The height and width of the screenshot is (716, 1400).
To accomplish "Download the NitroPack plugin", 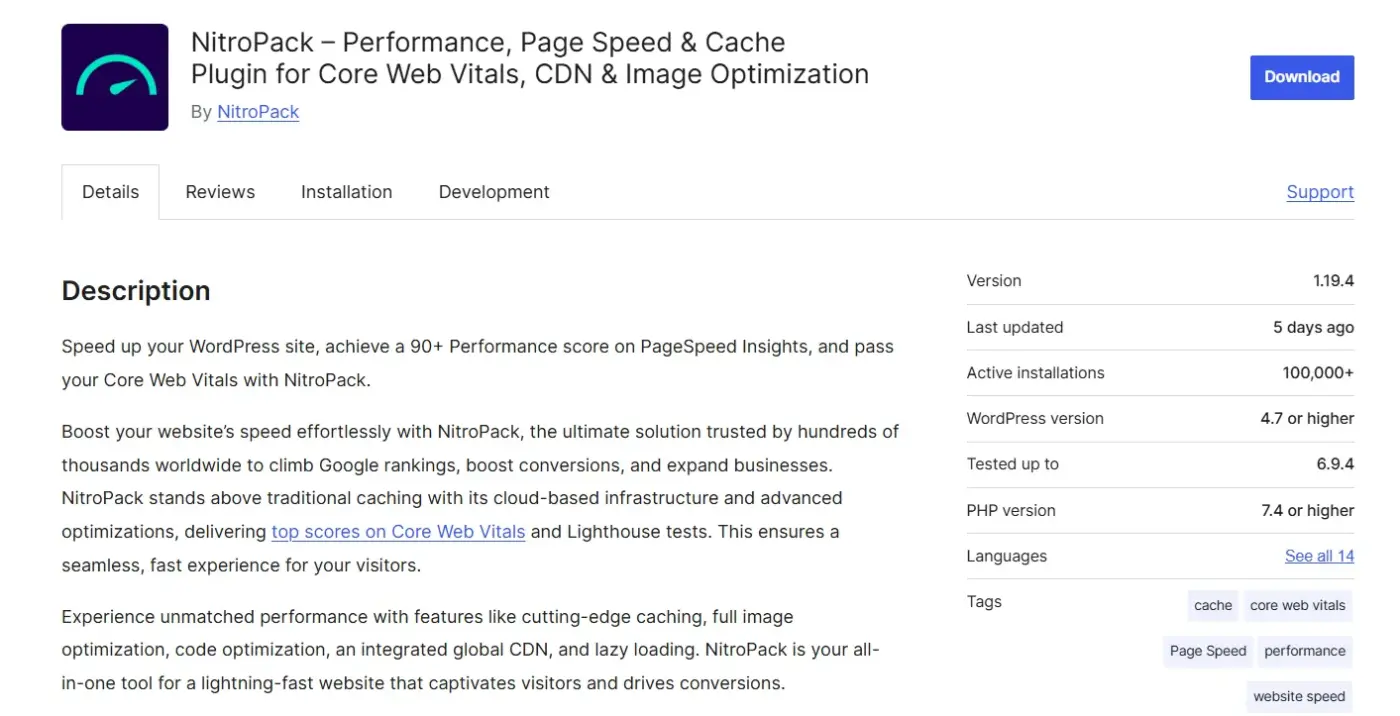I will coord(1301,77).
